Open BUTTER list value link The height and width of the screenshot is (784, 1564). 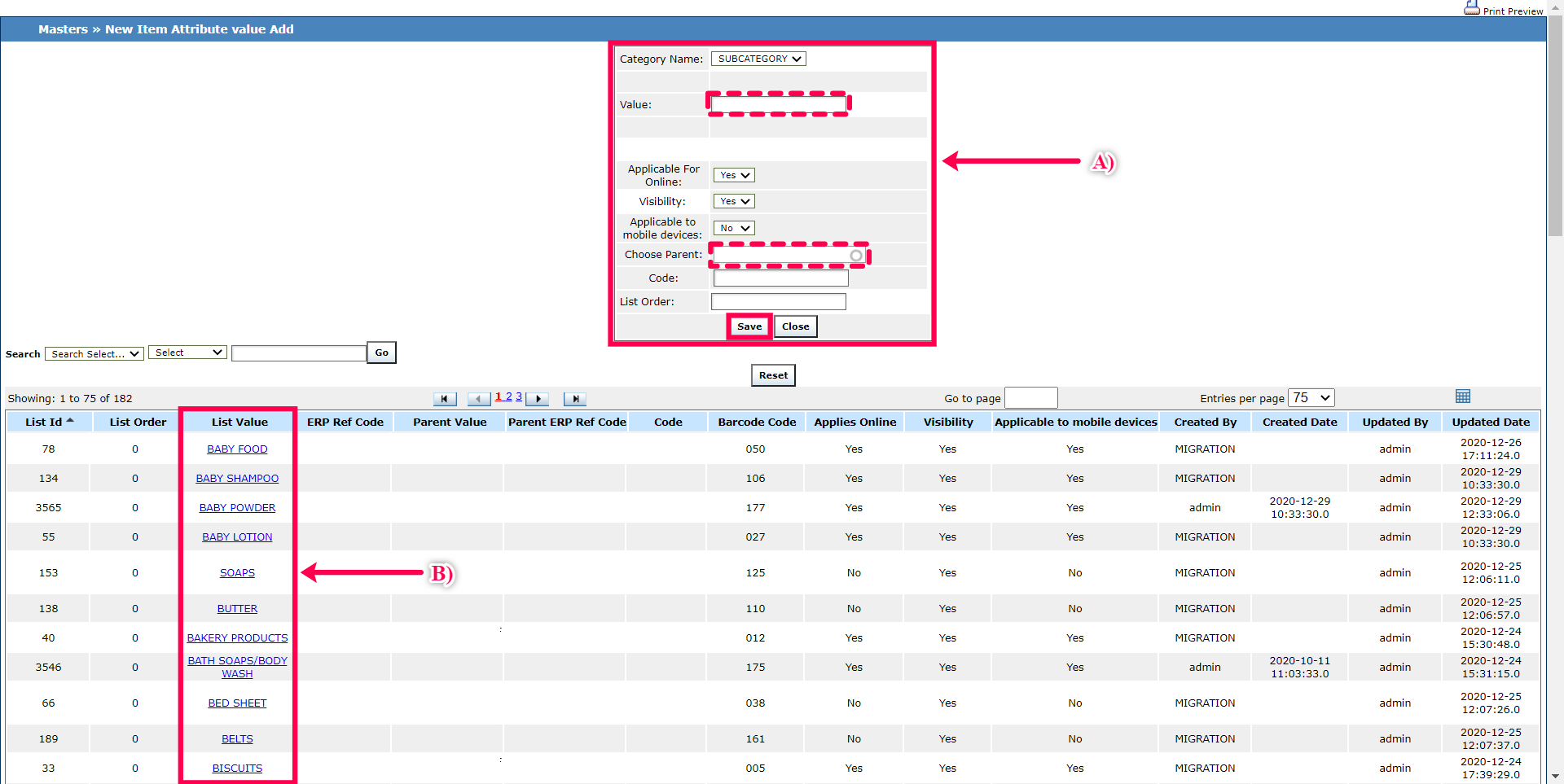pyautogui.click(x=237, y=609)
